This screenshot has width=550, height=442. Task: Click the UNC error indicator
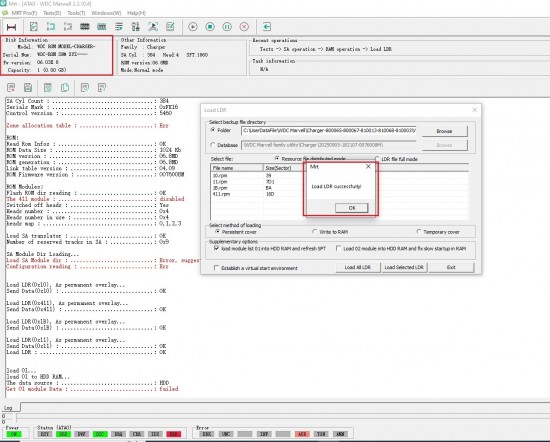[x=226, y=434]
